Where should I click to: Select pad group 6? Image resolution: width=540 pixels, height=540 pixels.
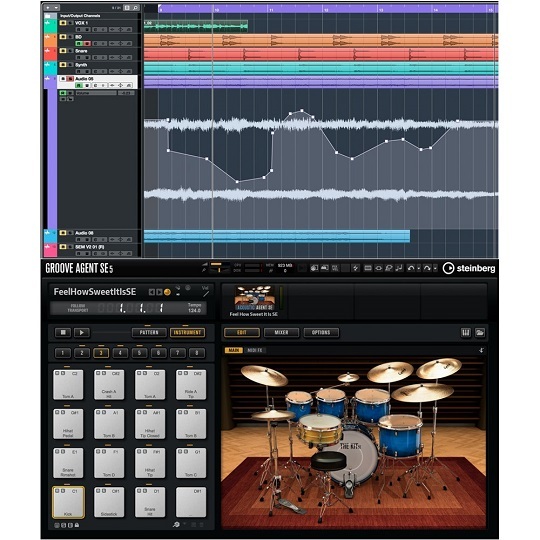click(158, 353)
